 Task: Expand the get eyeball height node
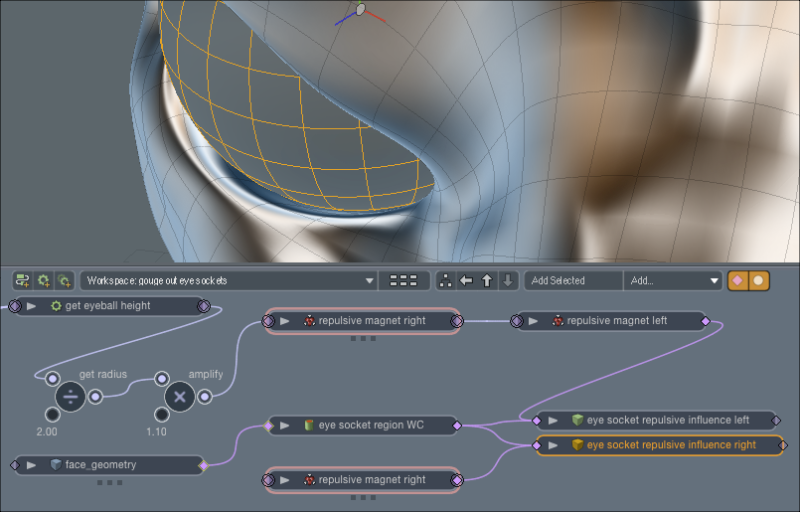pos(32,306)
